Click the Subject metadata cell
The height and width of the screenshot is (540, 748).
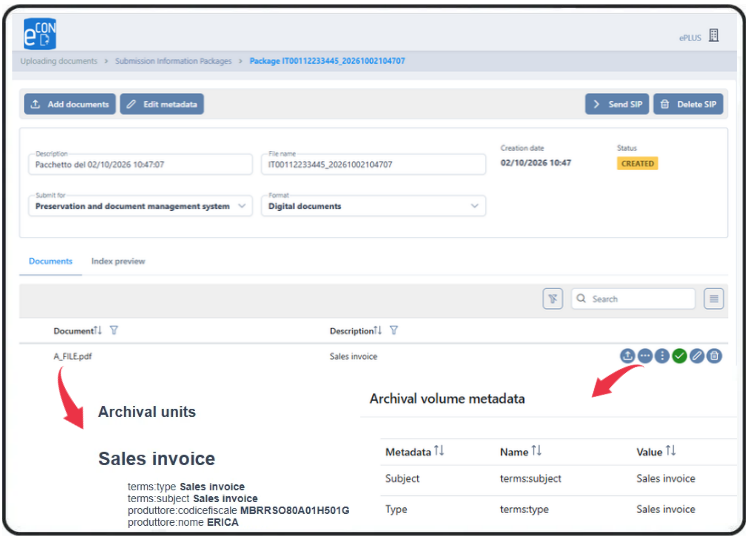click(402, 478)
